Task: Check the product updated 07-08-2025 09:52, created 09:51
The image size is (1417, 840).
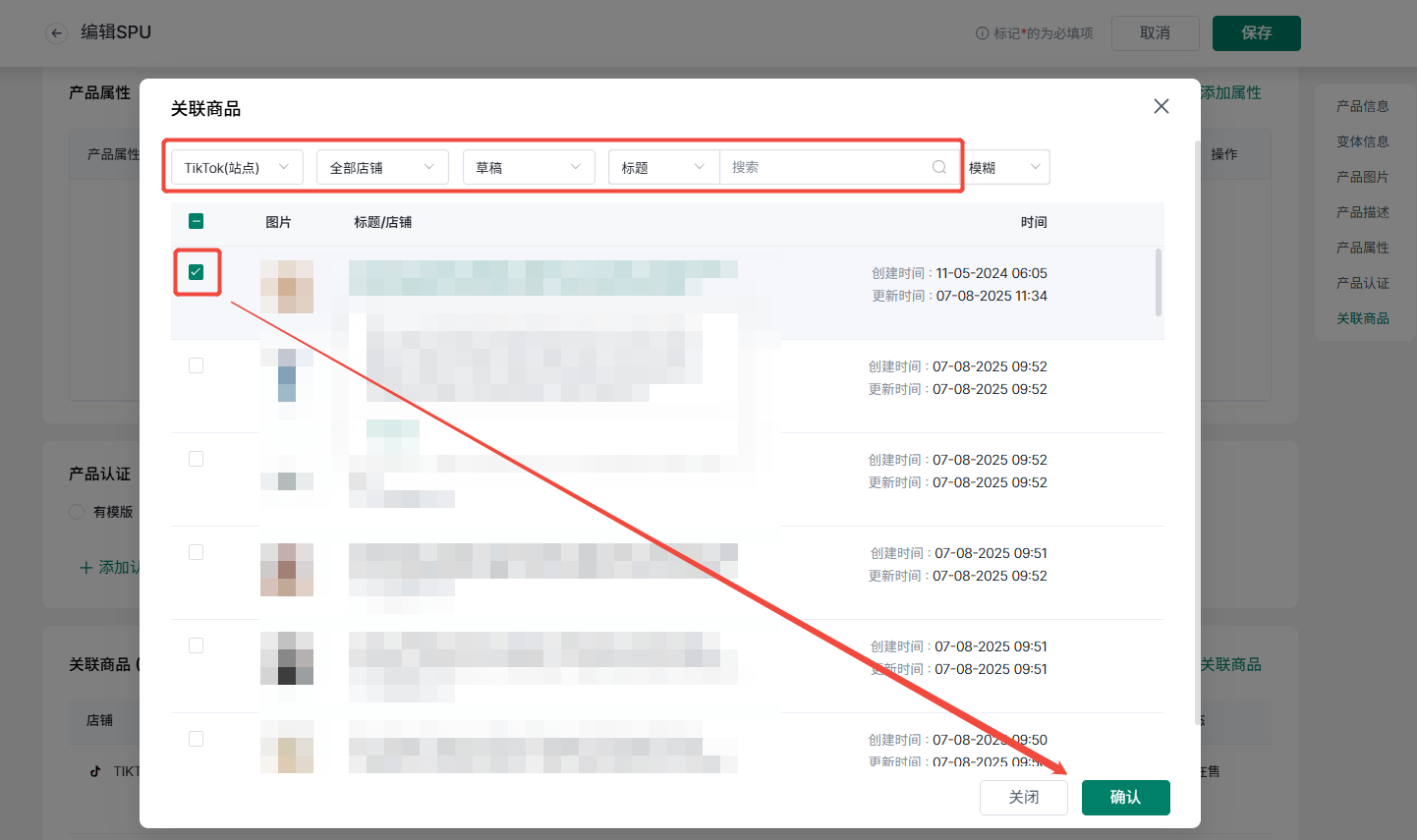Action: pyautogui.click(x=196, y=552)
